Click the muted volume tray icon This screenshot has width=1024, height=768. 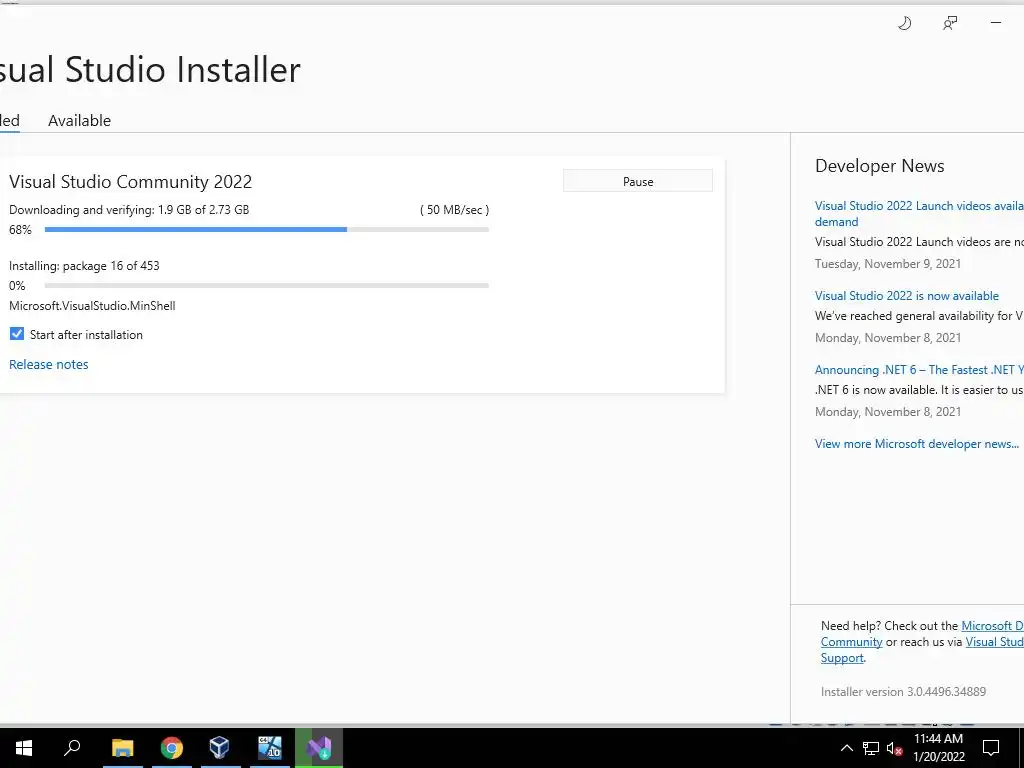click(894, 748)
